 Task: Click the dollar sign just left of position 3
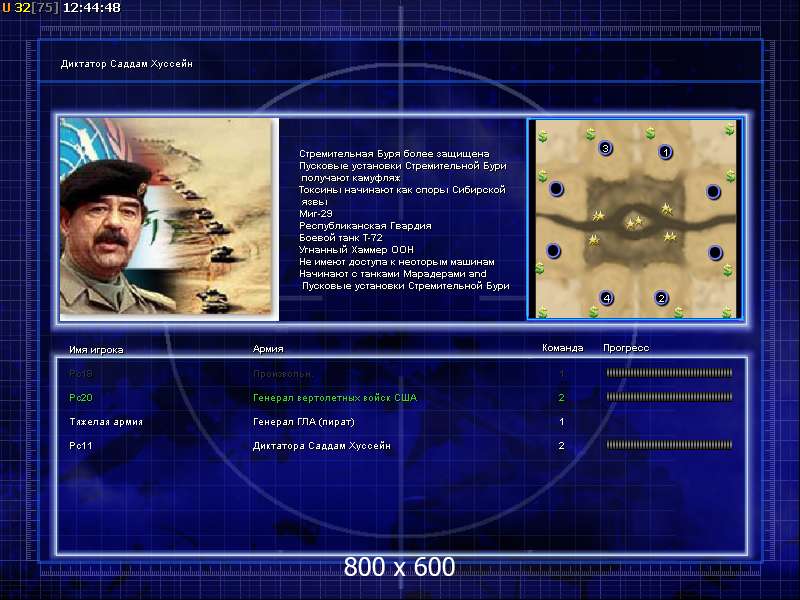coord(590,134)
